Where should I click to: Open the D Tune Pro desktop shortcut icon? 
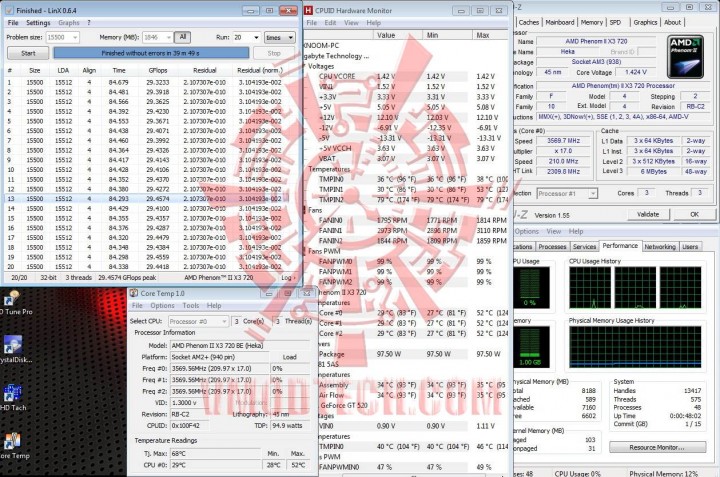pos(11,298)
